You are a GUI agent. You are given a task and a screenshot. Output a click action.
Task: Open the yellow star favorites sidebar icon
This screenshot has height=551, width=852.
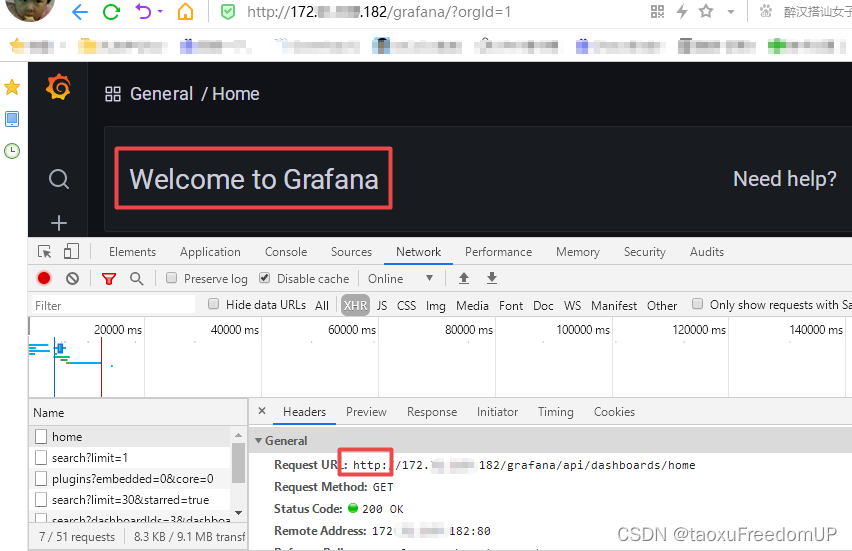pyautogui.click(x=12, y=87)
